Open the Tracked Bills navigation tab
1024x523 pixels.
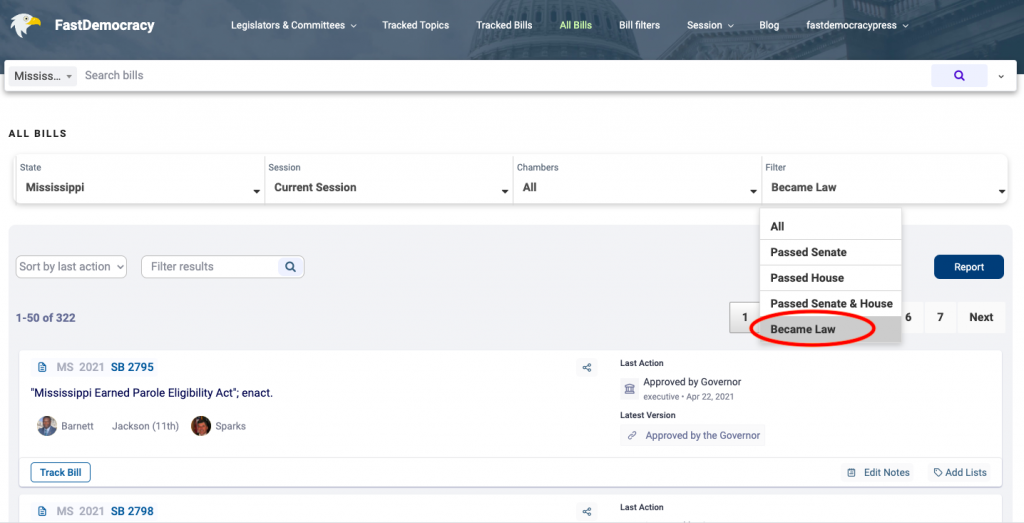coord(504,25)
